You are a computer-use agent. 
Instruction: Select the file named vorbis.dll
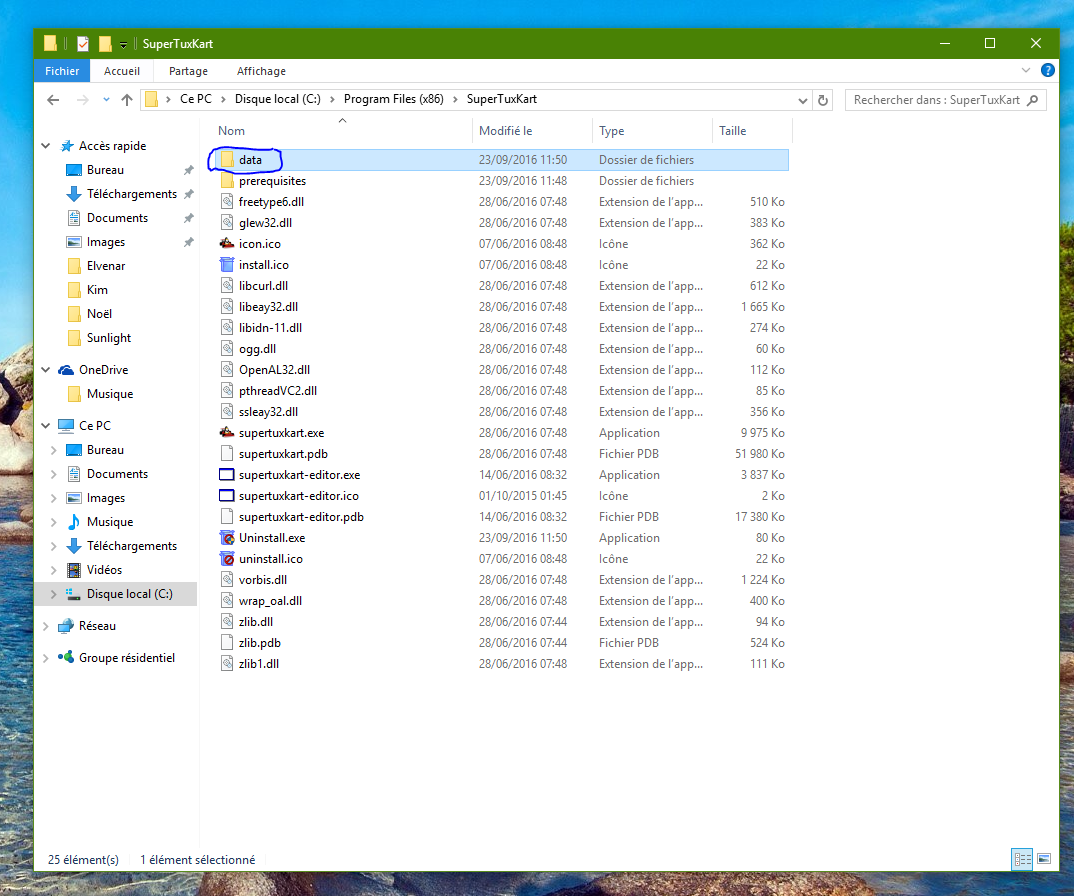tap(263, 580)
